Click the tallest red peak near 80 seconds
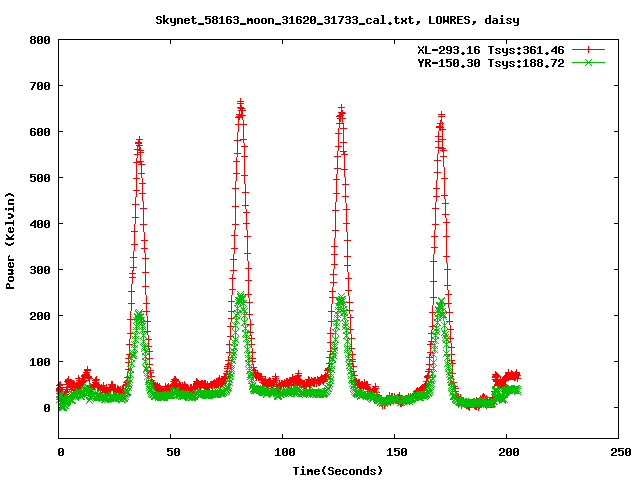Viewport: 640px width, 480px height. pos(240,103)
